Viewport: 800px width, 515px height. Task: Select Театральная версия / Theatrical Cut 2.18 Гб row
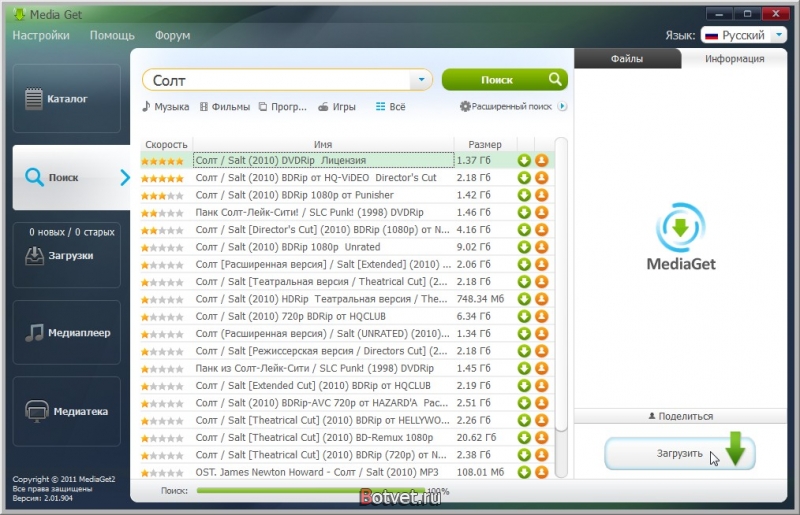click(347, 282)
